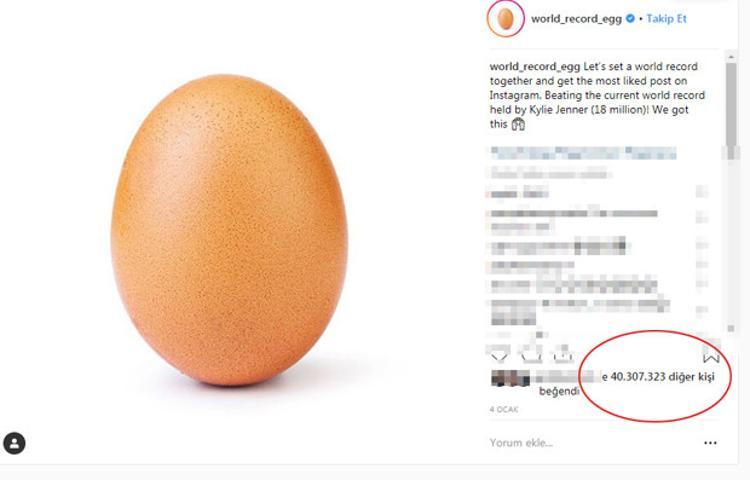Like the post with the heart icon
Image resolution: width=750 pixels, height=480 pixels.
(x=499, y=354)
